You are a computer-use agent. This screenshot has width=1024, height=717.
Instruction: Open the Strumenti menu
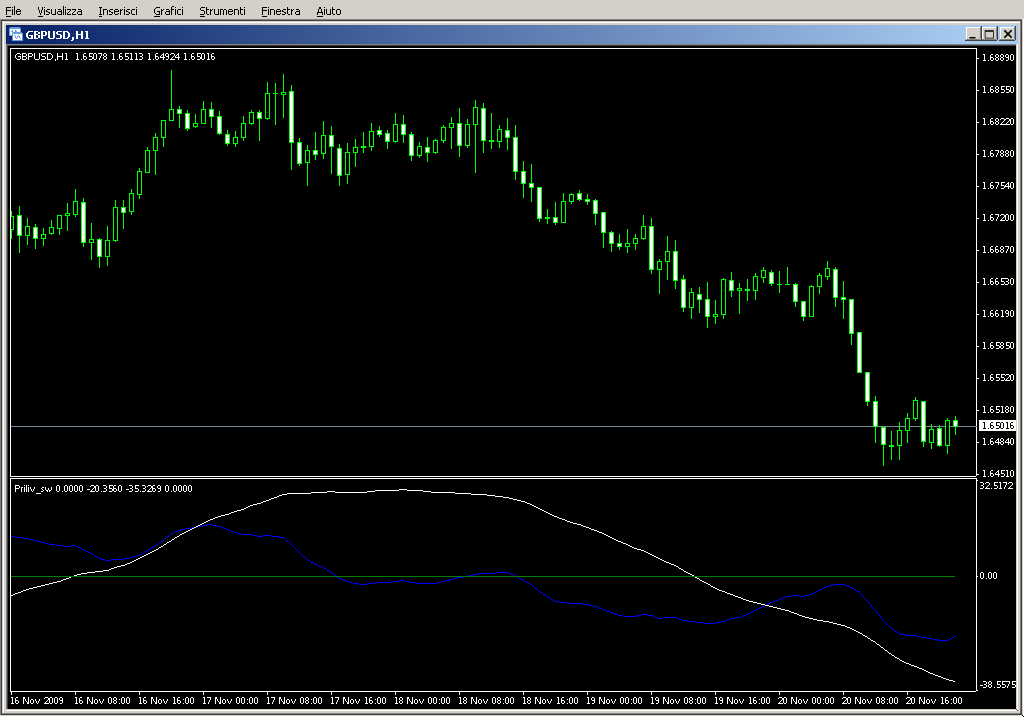click(x=222, y=11)
